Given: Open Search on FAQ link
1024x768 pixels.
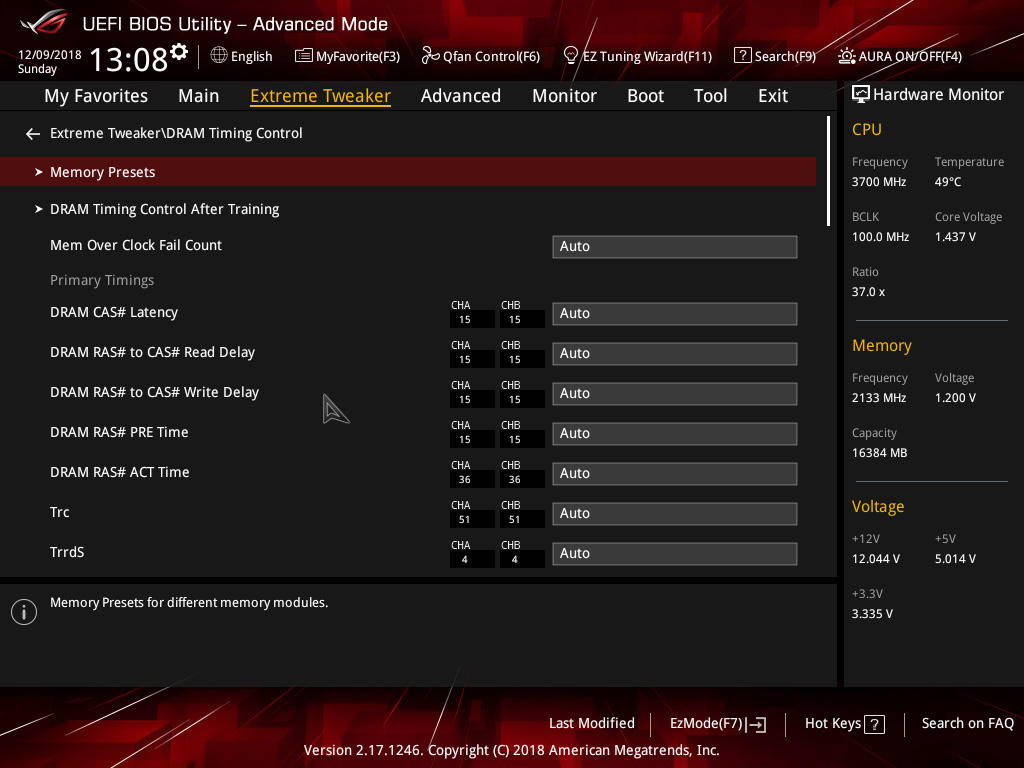Looking at the screenshot, I should 968,724.
